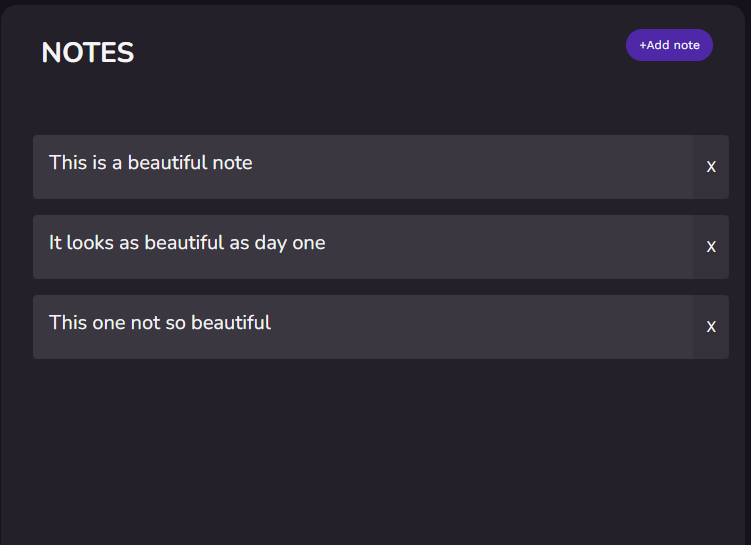Click the empty area below the notes list
The height and width of the screenshot is (545, 751).
coord(375,450)
